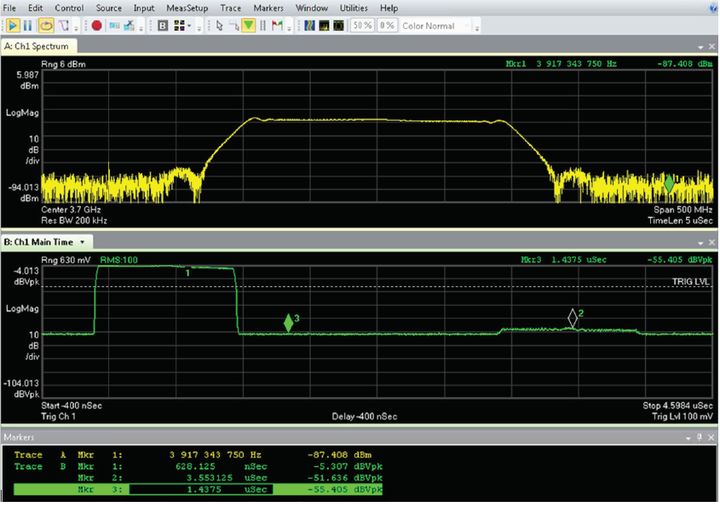
Task: Click the white diamond marker 2 on trace
Action: click(573, 318)
